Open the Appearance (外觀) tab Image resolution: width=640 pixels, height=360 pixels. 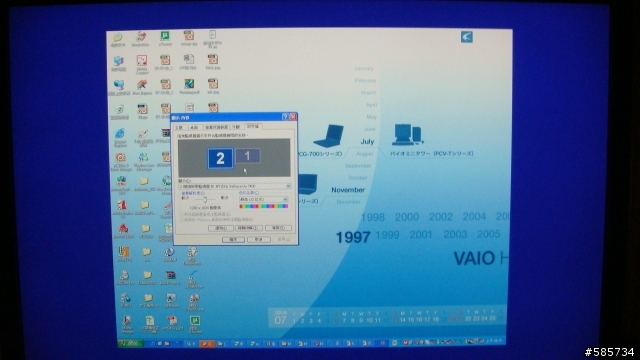(x=236, y=127)
